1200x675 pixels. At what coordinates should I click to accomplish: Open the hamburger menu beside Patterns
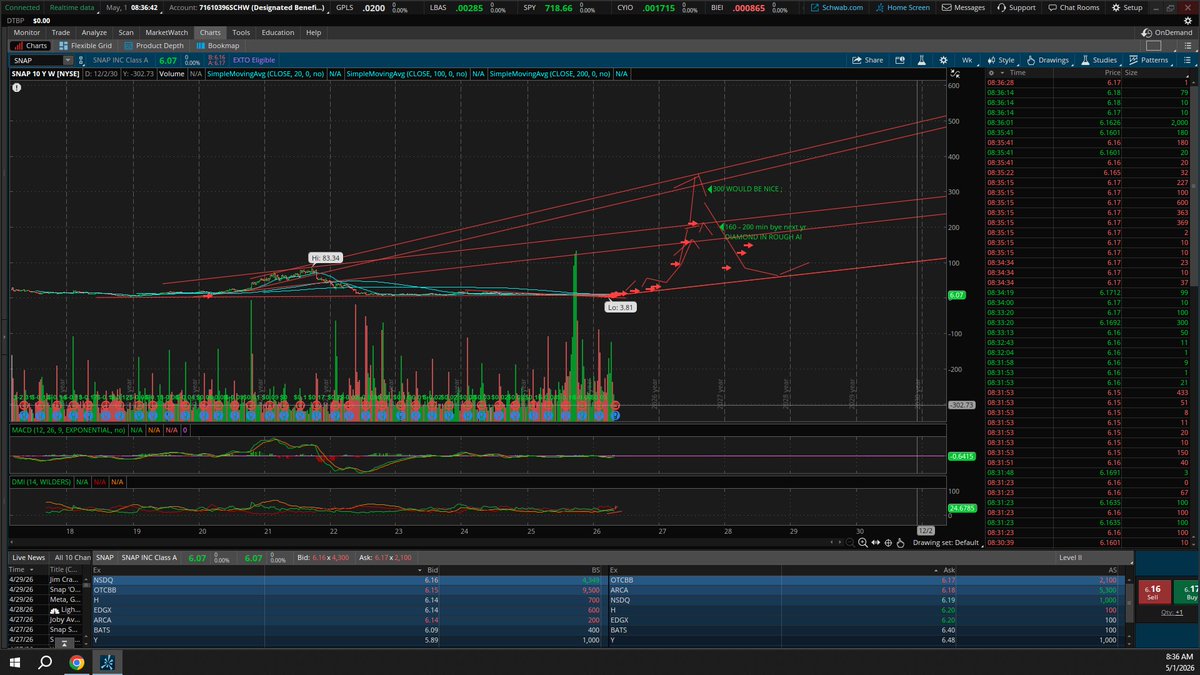(1185, 60)
